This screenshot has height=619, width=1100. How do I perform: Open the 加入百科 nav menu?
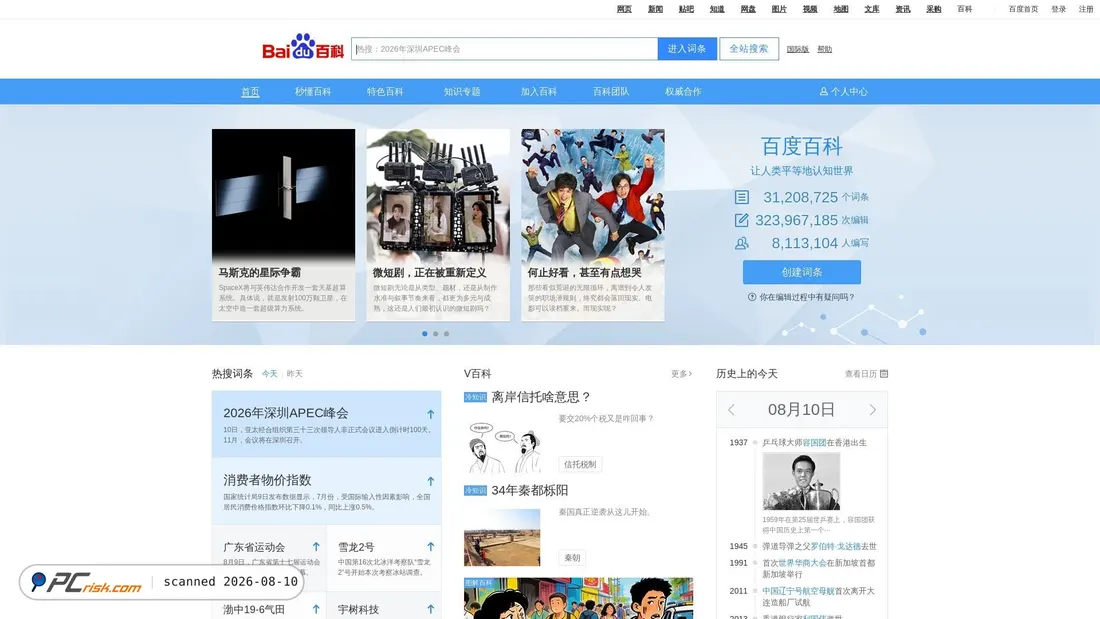539,92
